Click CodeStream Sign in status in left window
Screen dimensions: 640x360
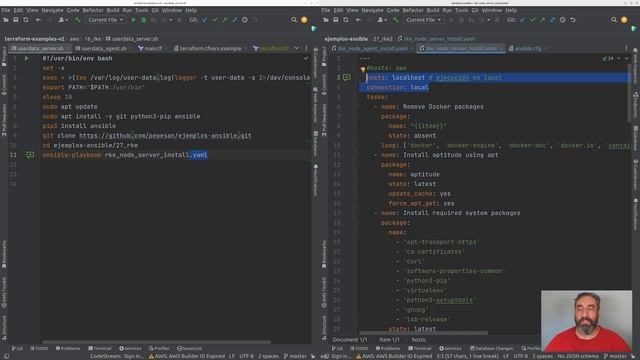[117, 356]
